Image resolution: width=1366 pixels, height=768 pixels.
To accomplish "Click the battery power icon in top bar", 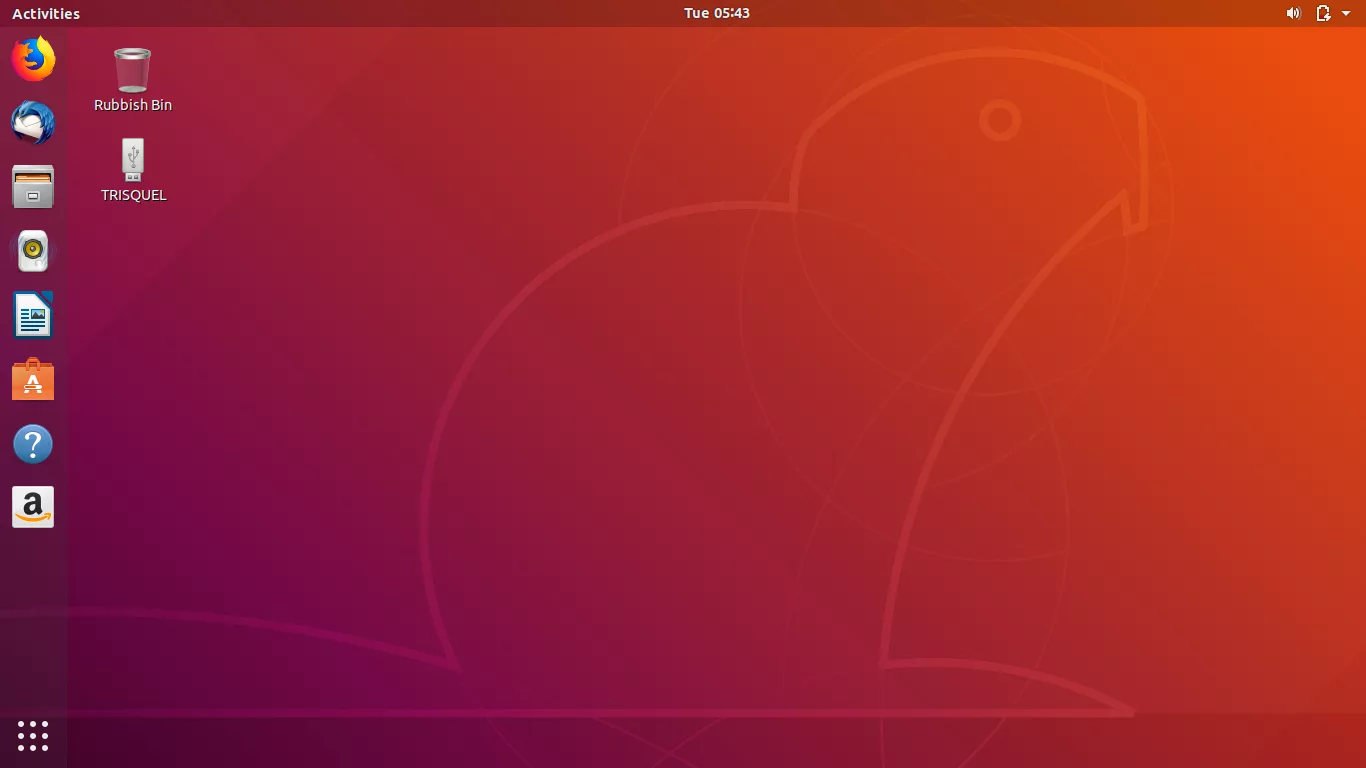I will point(1323,13).
